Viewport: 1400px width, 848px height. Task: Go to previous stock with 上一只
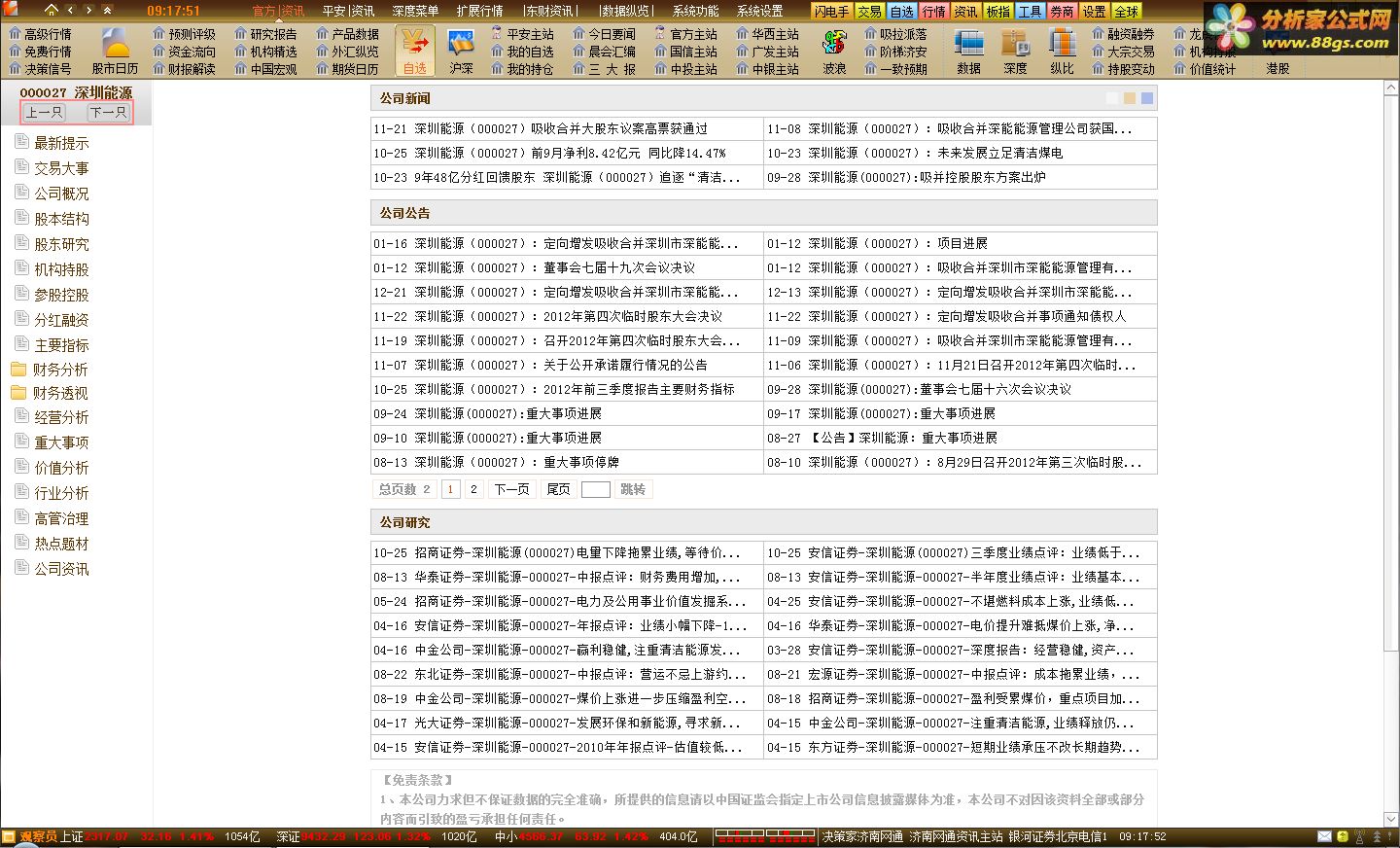[x=45, y=112]
